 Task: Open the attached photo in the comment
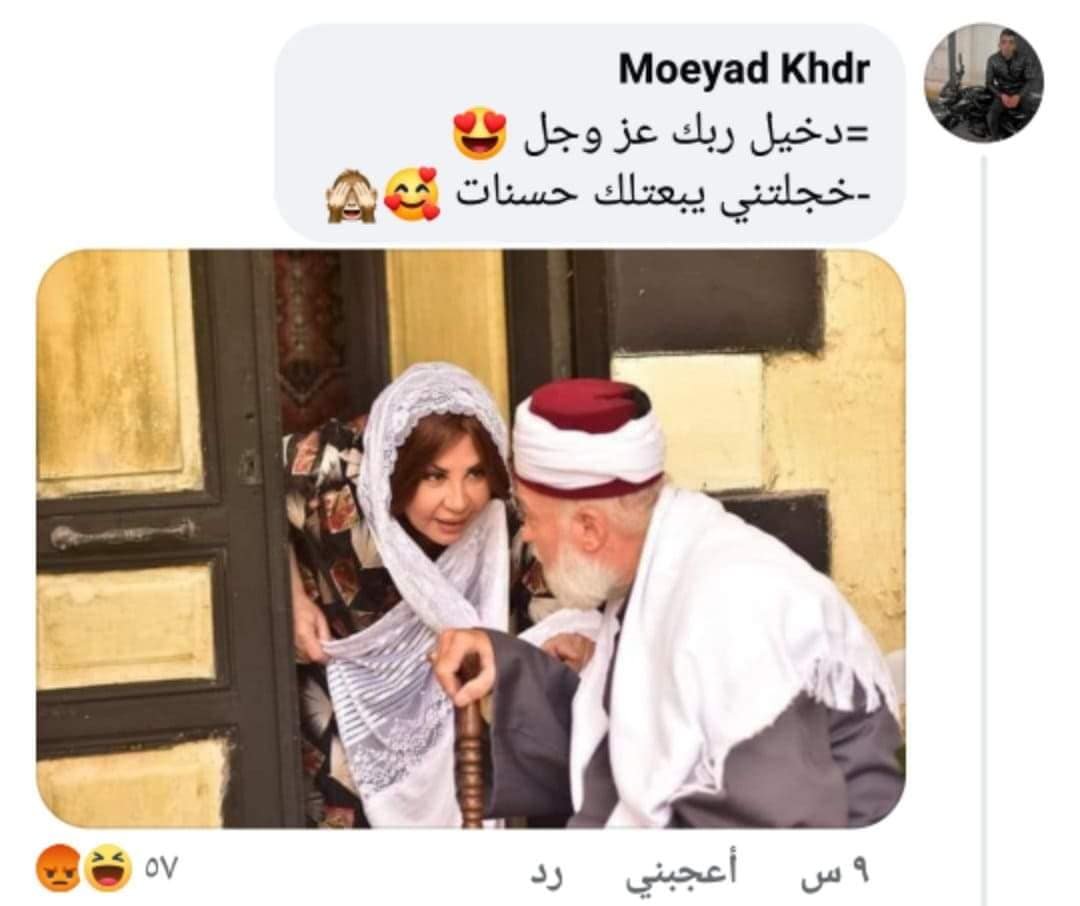tap(470, 539)
